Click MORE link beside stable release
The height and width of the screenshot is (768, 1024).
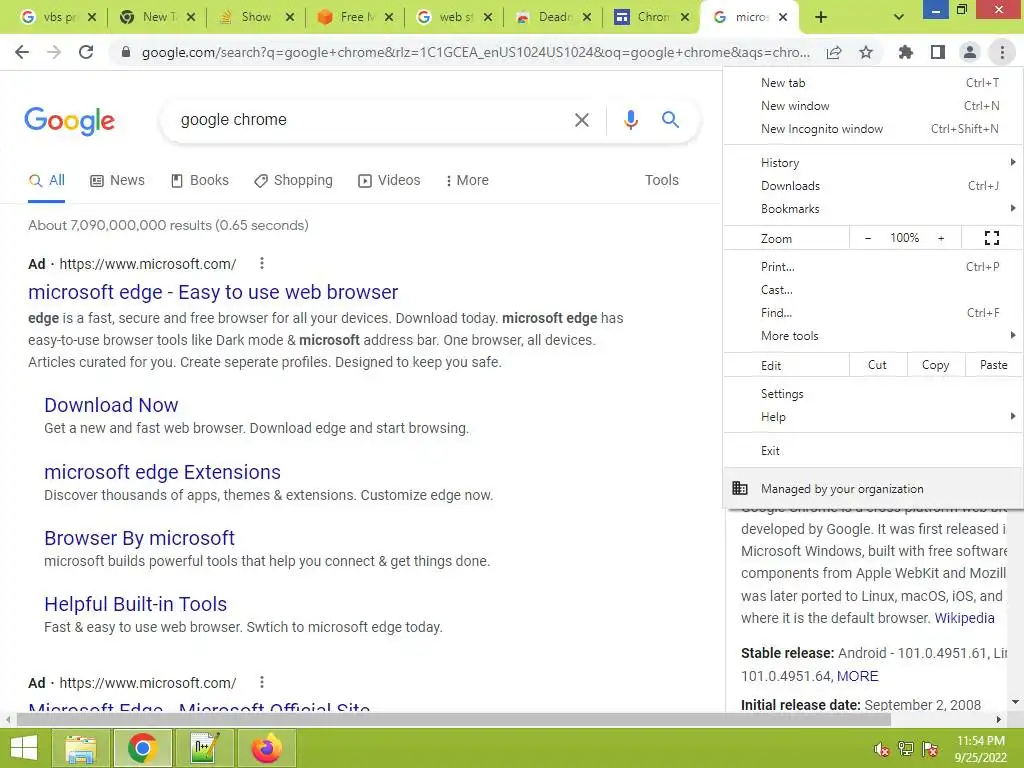tap(857, 676)
